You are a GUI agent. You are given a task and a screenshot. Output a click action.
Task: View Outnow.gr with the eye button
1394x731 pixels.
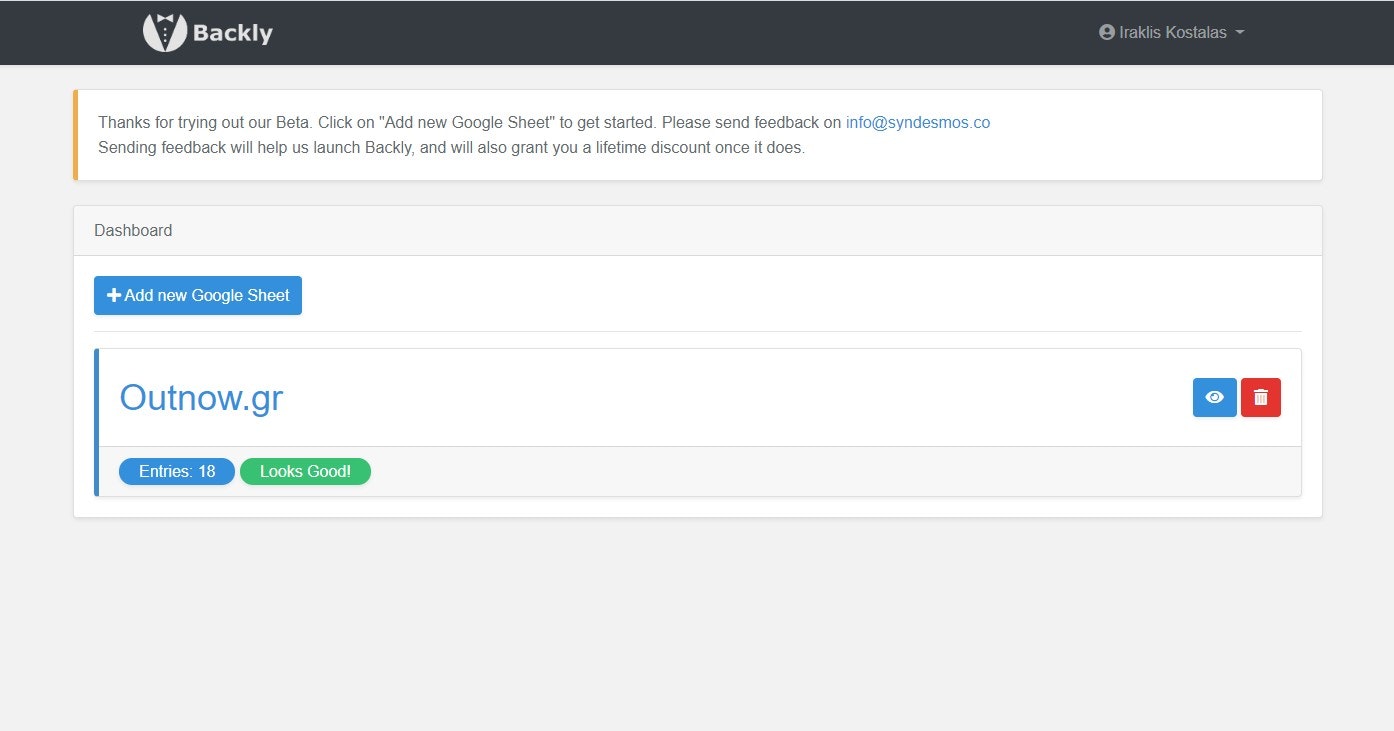tap(1215, 398)
